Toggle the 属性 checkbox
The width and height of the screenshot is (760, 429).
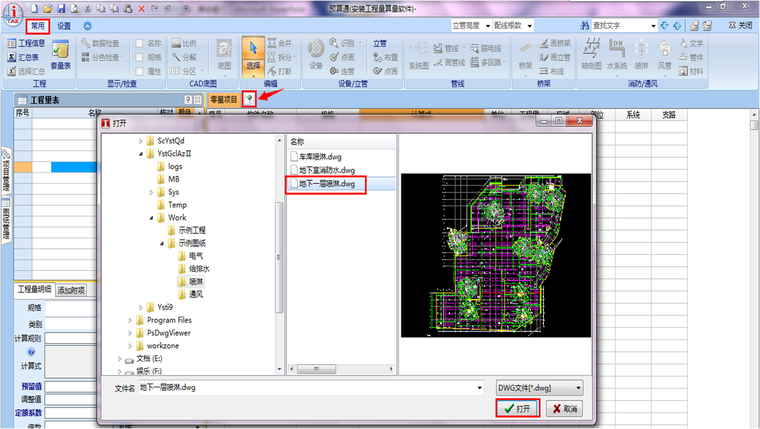(x=139, y=71)
